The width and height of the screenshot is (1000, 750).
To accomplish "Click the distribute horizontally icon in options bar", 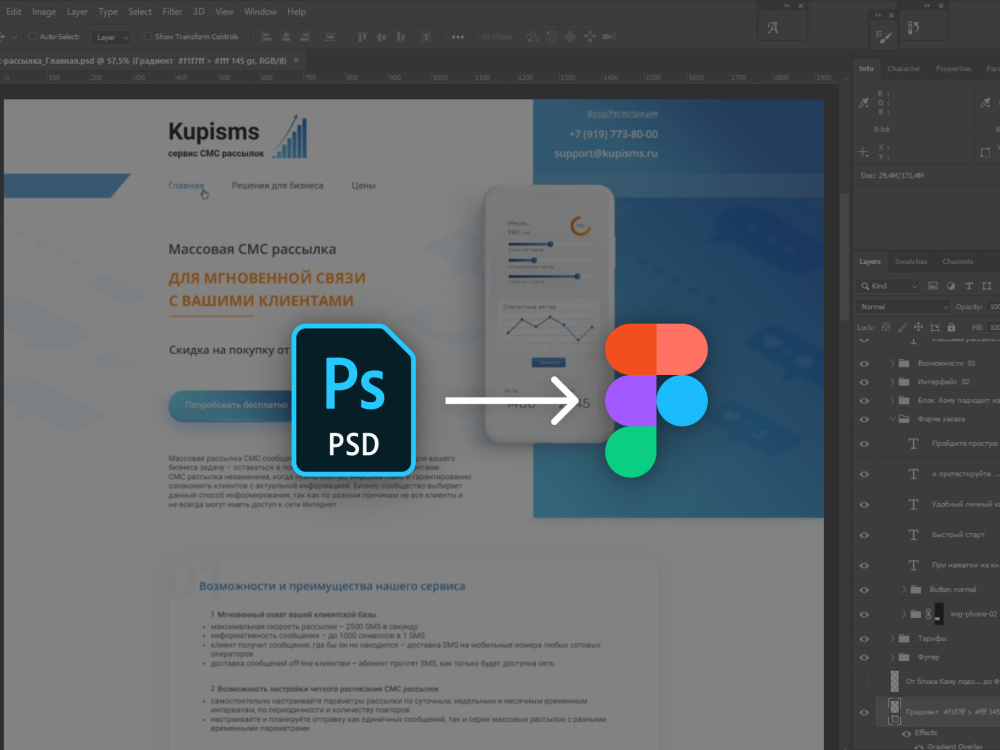I will pyautogui.click(x=426, y=37).
